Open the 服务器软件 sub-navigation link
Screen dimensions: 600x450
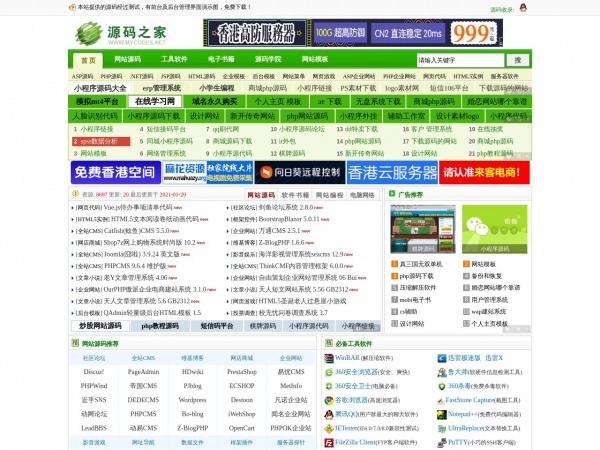pos(504,76)
